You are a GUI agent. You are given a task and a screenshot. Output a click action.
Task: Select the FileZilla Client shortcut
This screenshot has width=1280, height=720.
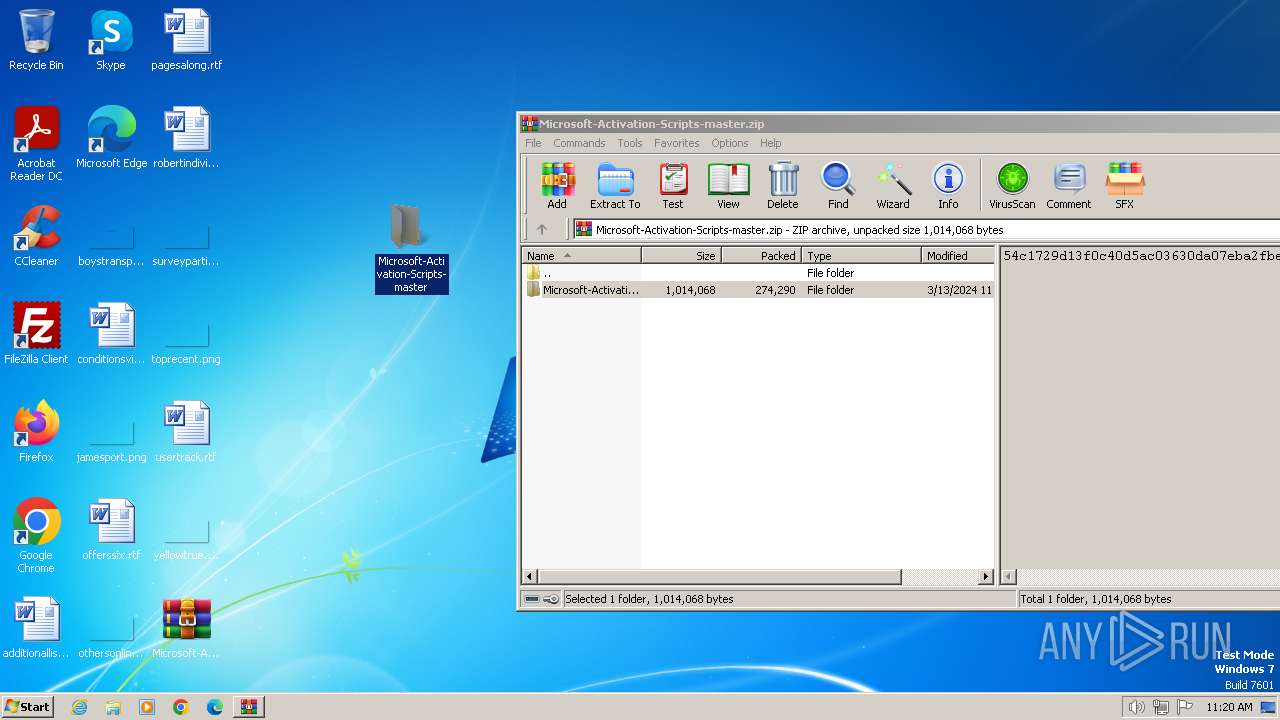tap(36, 334)
